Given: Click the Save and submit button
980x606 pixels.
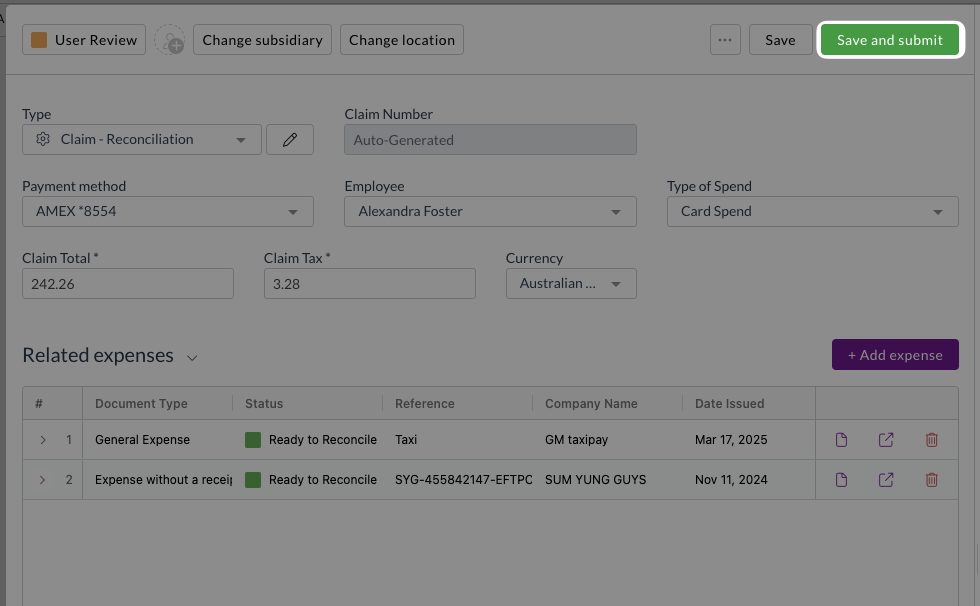Looking at the screenshot, I should (890, 40).
